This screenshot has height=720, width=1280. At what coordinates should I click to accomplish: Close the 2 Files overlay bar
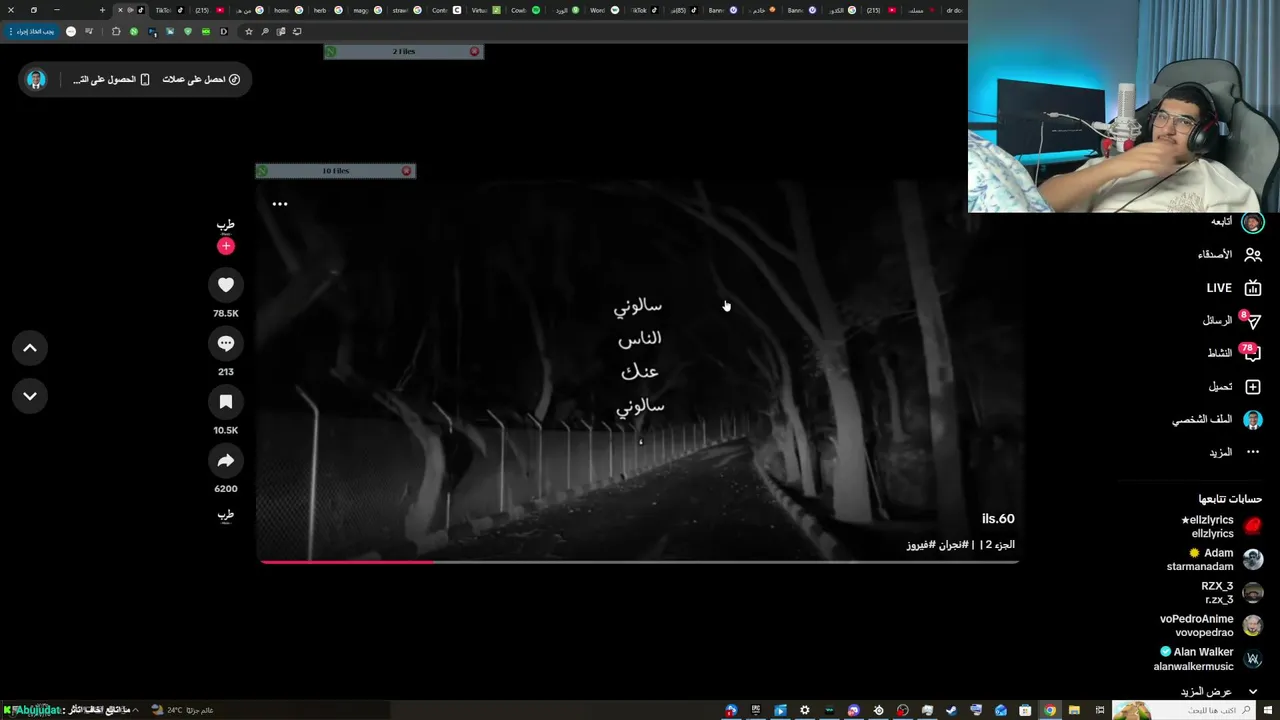pos(474,51)
